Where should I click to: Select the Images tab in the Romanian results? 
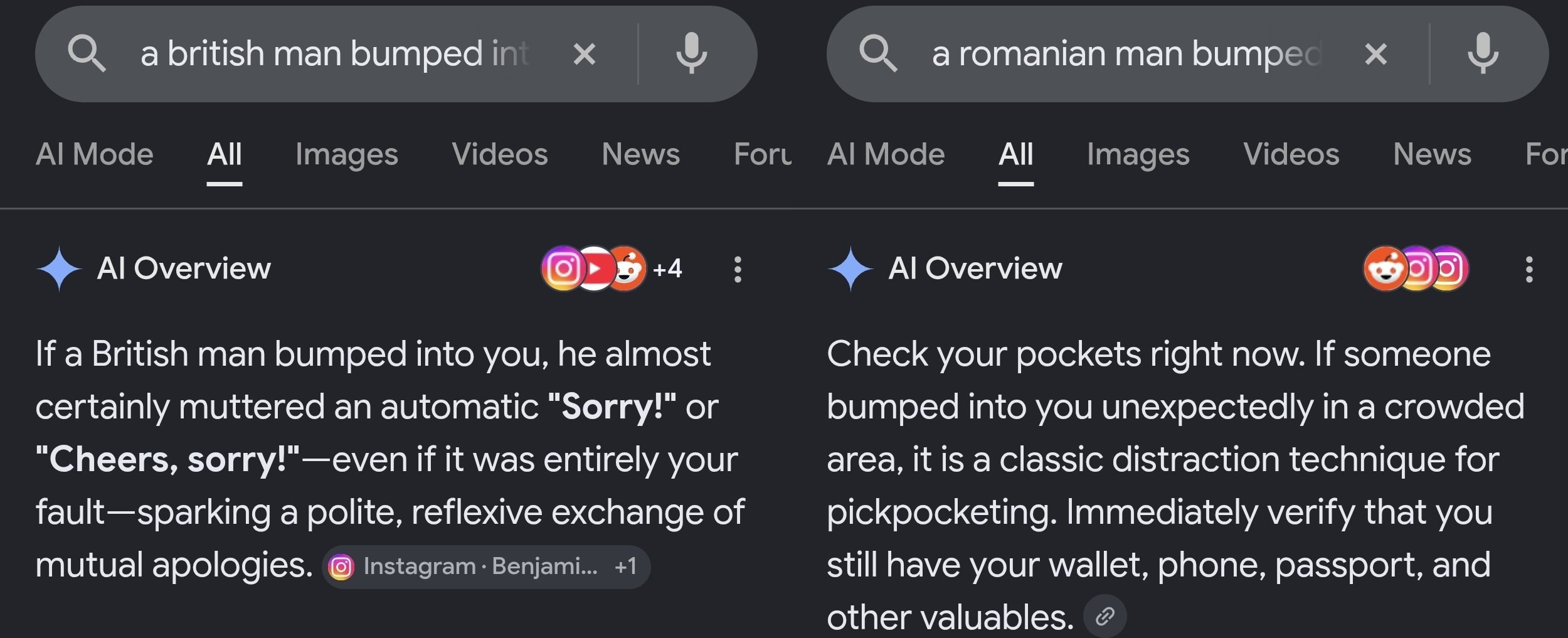(x=1138, y=154)
